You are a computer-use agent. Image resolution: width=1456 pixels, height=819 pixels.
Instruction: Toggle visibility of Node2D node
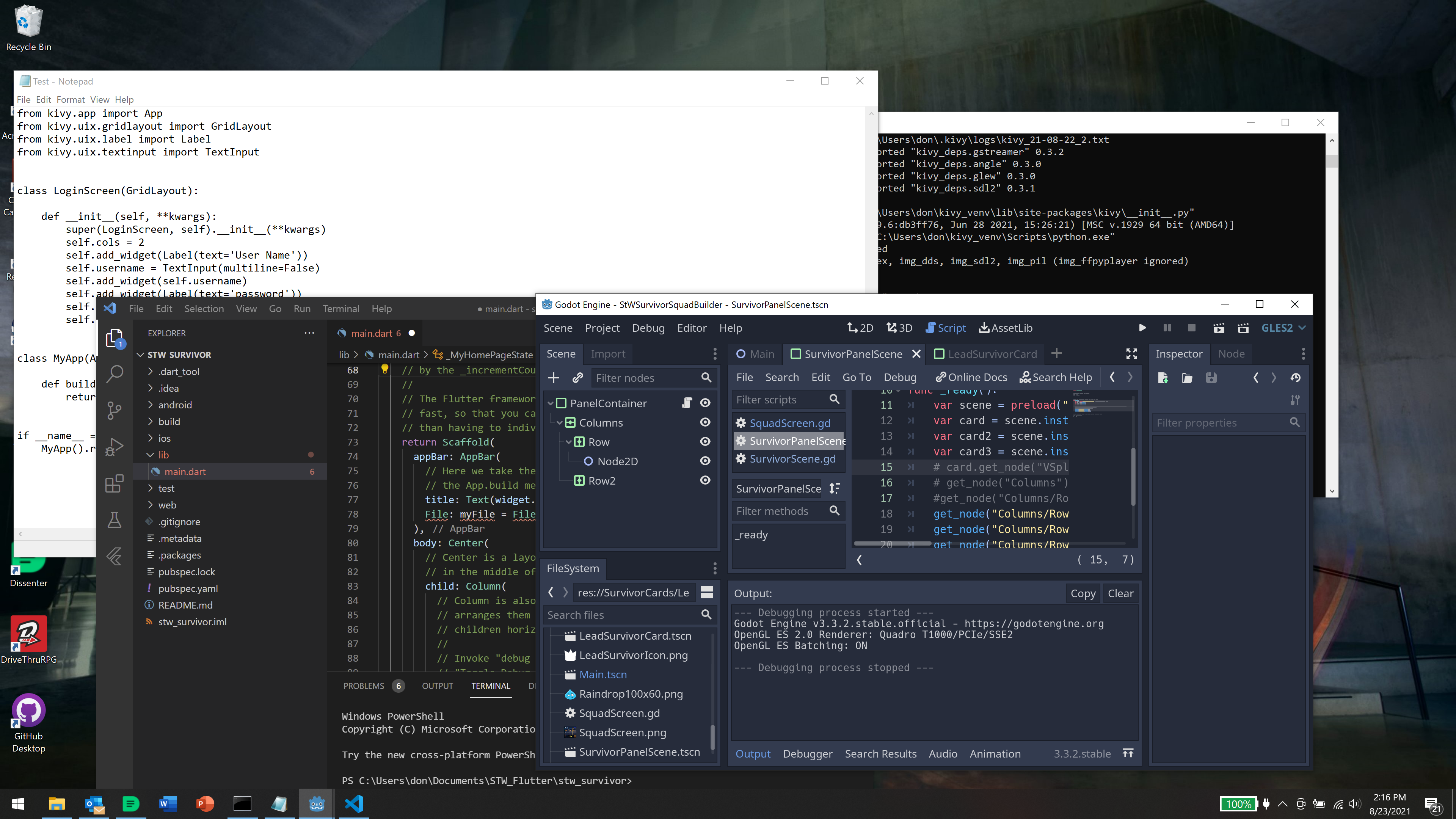click(x=705, y=461)
